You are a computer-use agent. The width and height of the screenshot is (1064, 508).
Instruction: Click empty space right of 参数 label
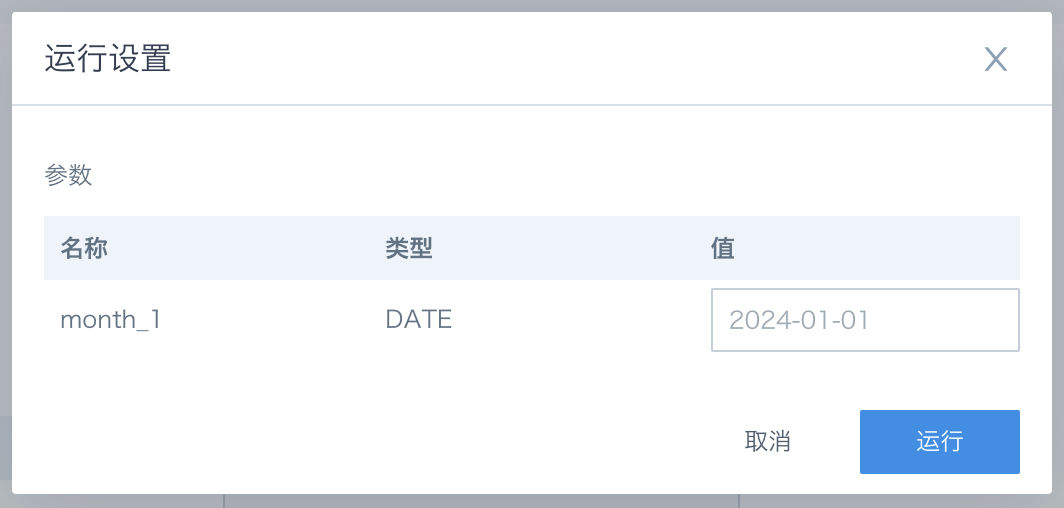pos(543,176)
